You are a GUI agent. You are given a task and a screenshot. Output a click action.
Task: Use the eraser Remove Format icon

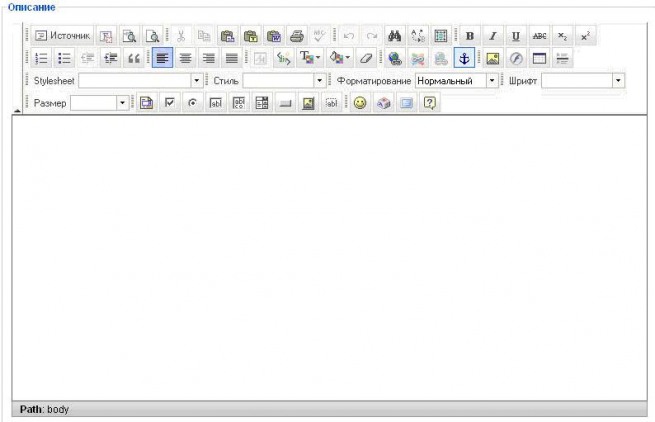pyautogui.click(x=366, y=58)
